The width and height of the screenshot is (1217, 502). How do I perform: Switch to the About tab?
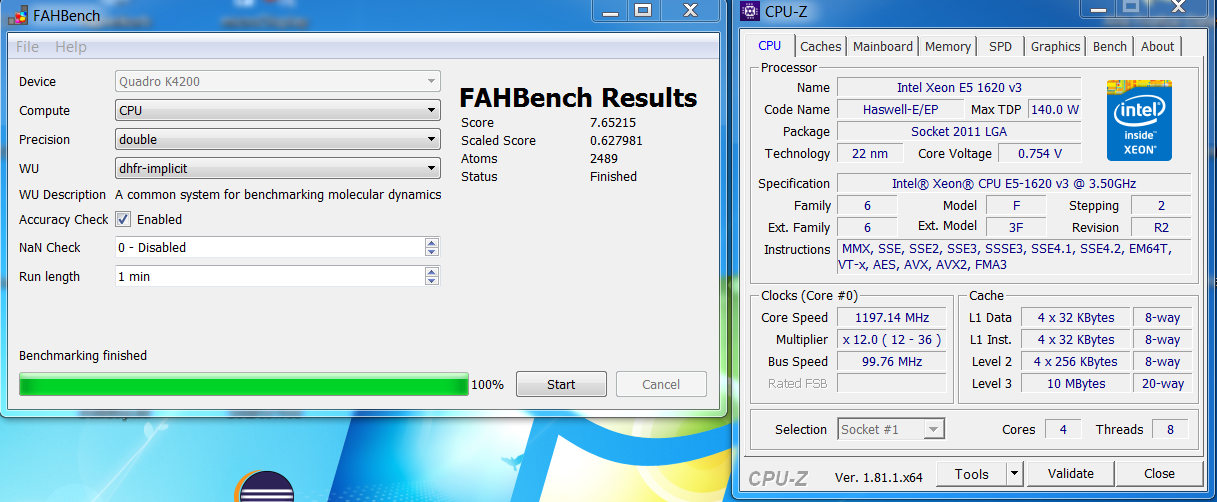click(1158, 46)
